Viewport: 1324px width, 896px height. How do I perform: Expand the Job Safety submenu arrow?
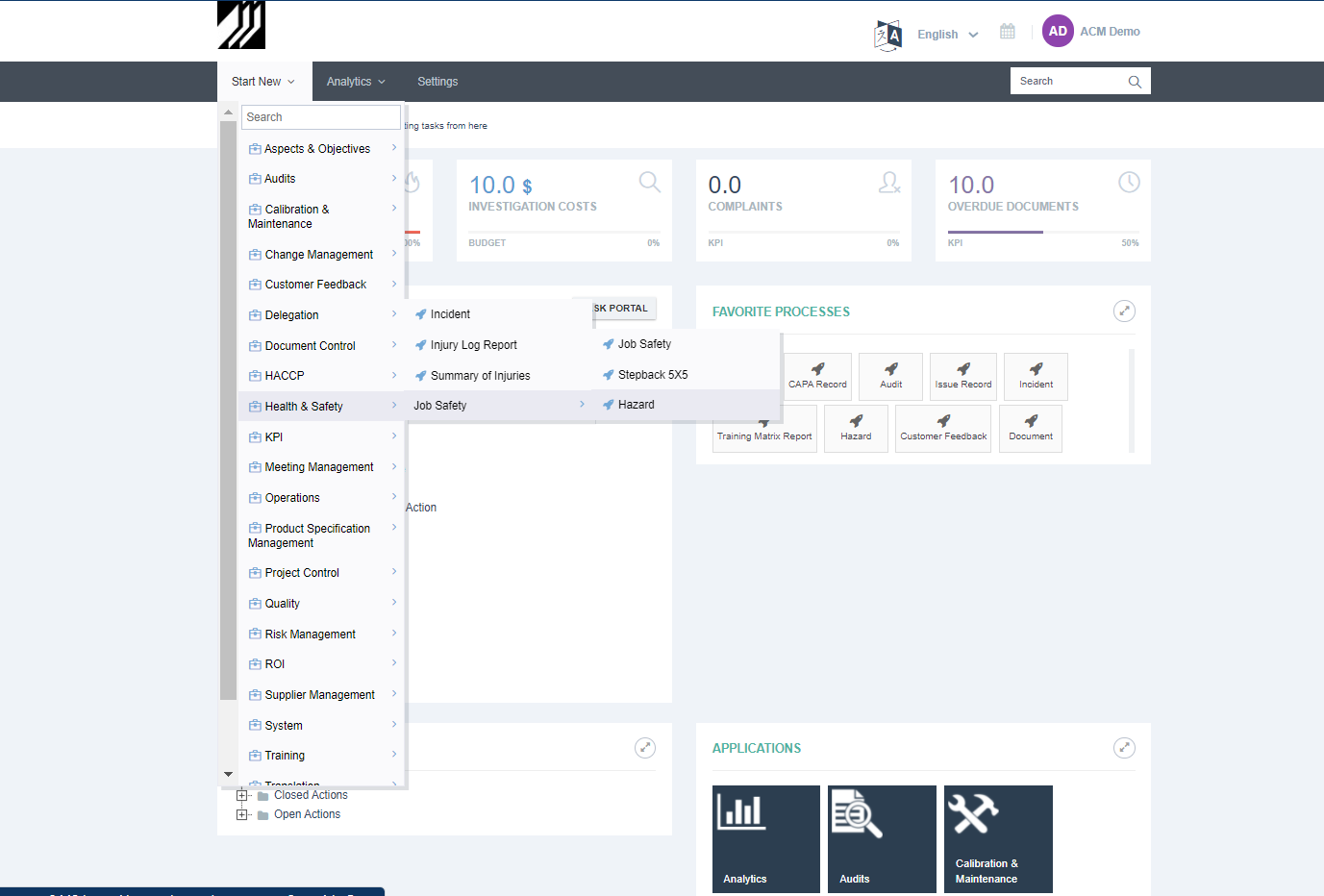[x=582, y=405]
